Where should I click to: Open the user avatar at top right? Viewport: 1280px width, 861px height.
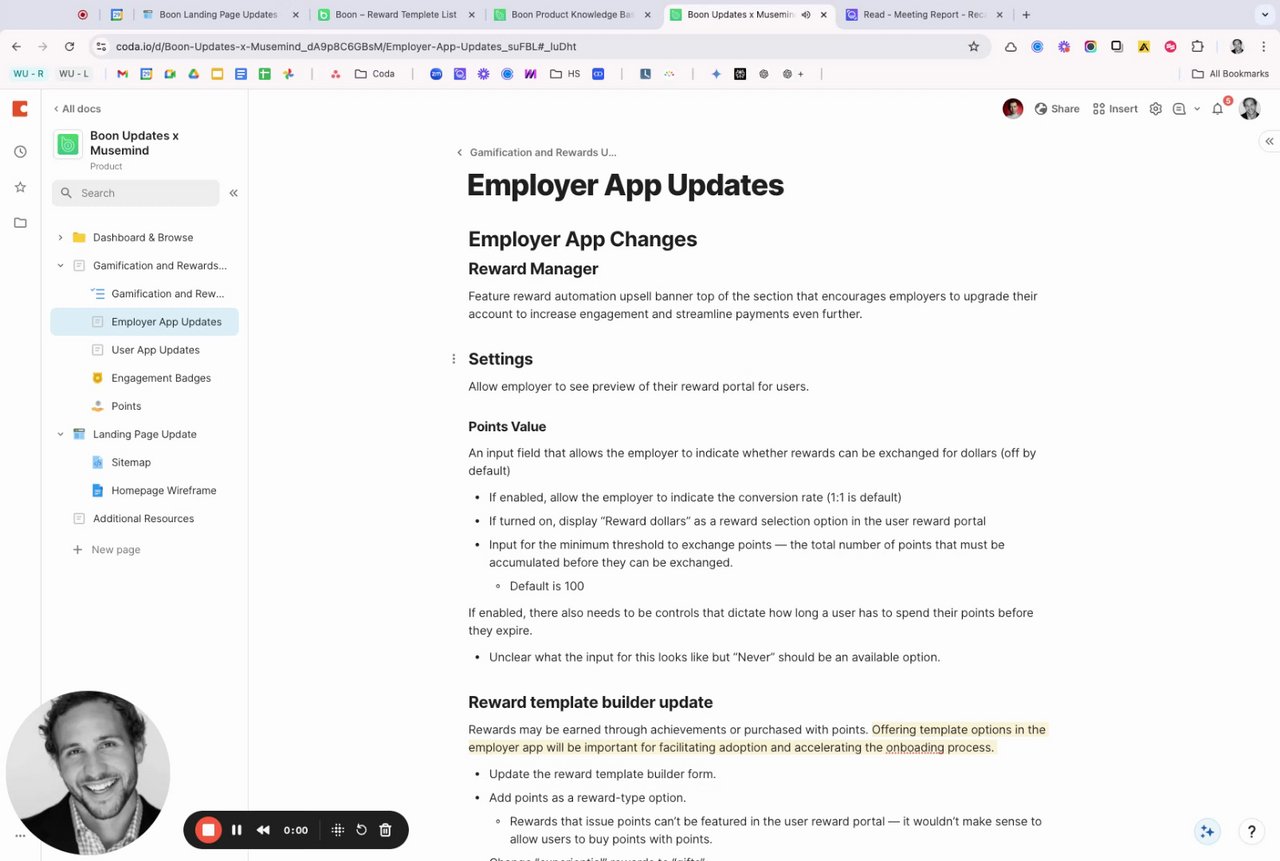pos(1249,109)
